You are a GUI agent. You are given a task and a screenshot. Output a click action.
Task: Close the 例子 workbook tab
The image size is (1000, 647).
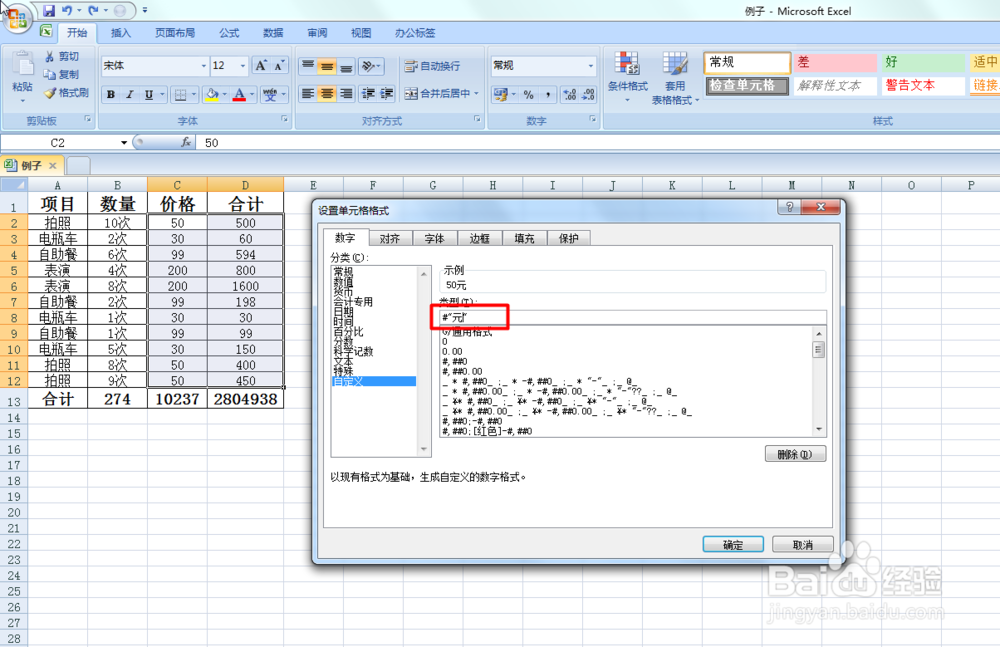click(53, 165)
